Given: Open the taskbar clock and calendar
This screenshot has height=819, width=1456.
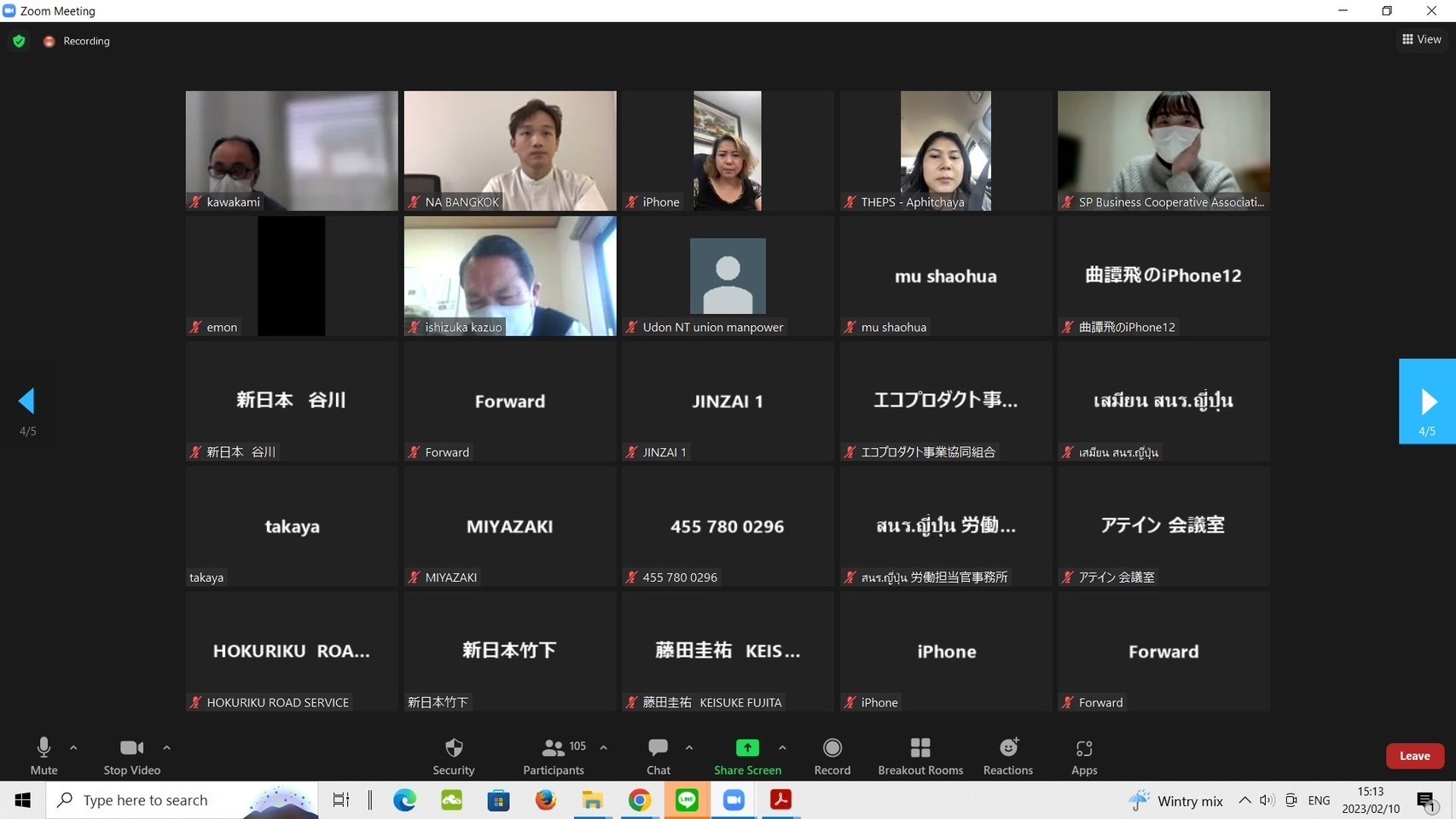Looking at the screenshot, I should click(1371, 800).
